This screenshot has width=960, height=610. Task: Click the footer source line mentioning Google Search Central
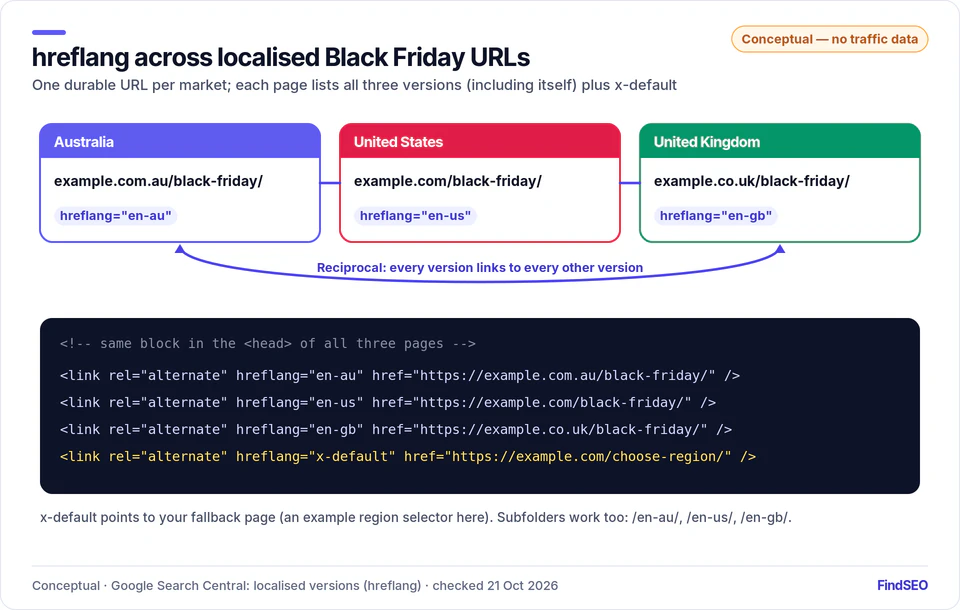pos(295,586)
